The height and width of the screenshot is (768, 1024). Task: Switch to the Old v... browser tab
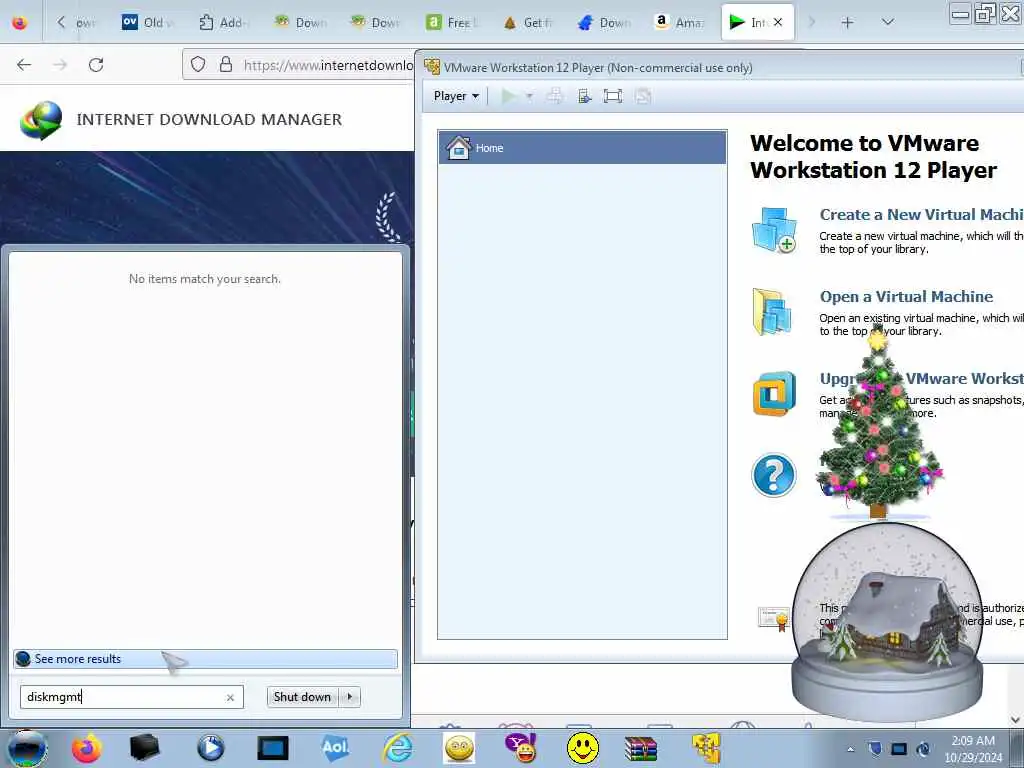148,22
